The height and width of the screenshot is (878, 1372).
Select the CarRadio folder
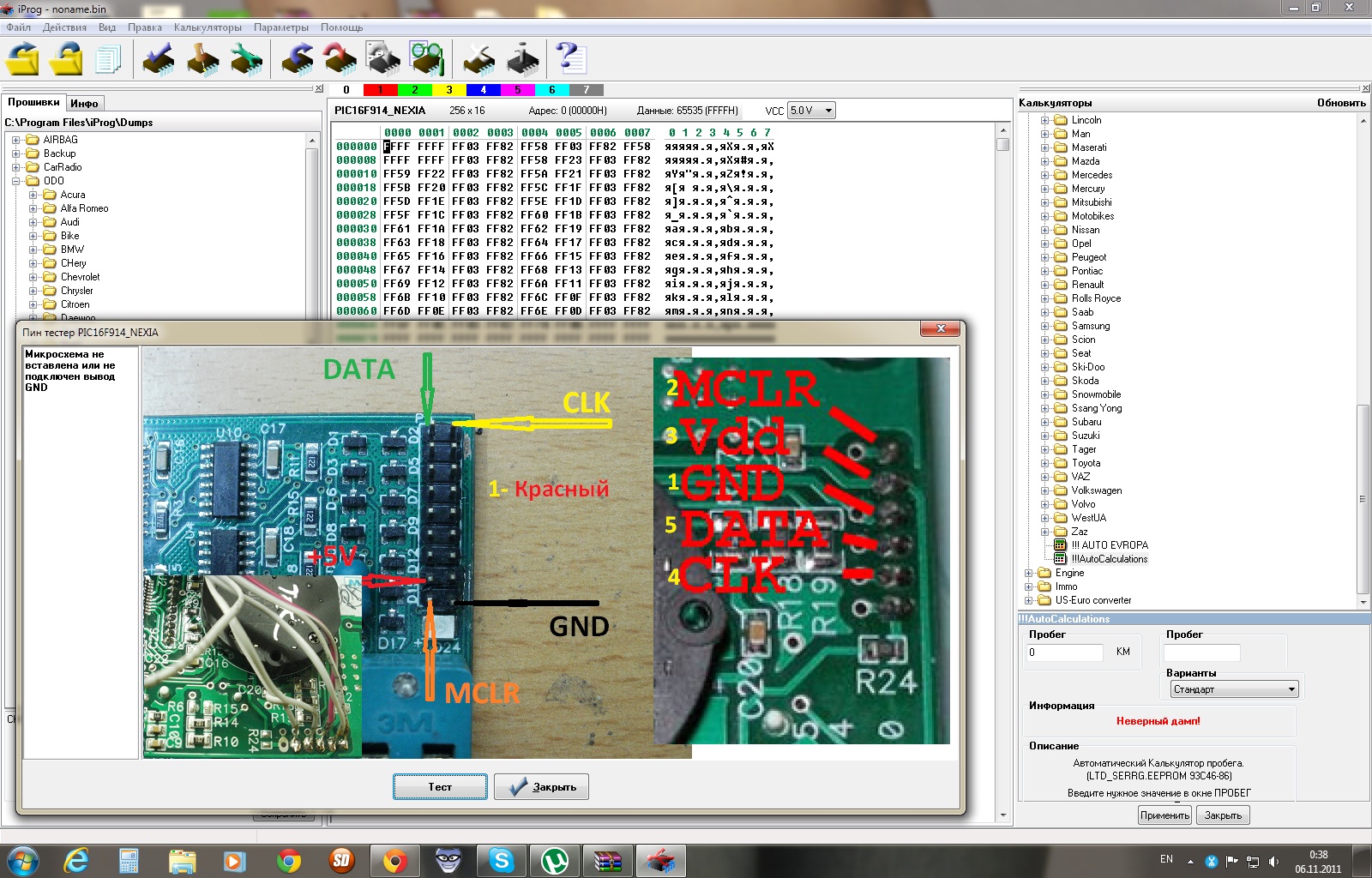63,167
